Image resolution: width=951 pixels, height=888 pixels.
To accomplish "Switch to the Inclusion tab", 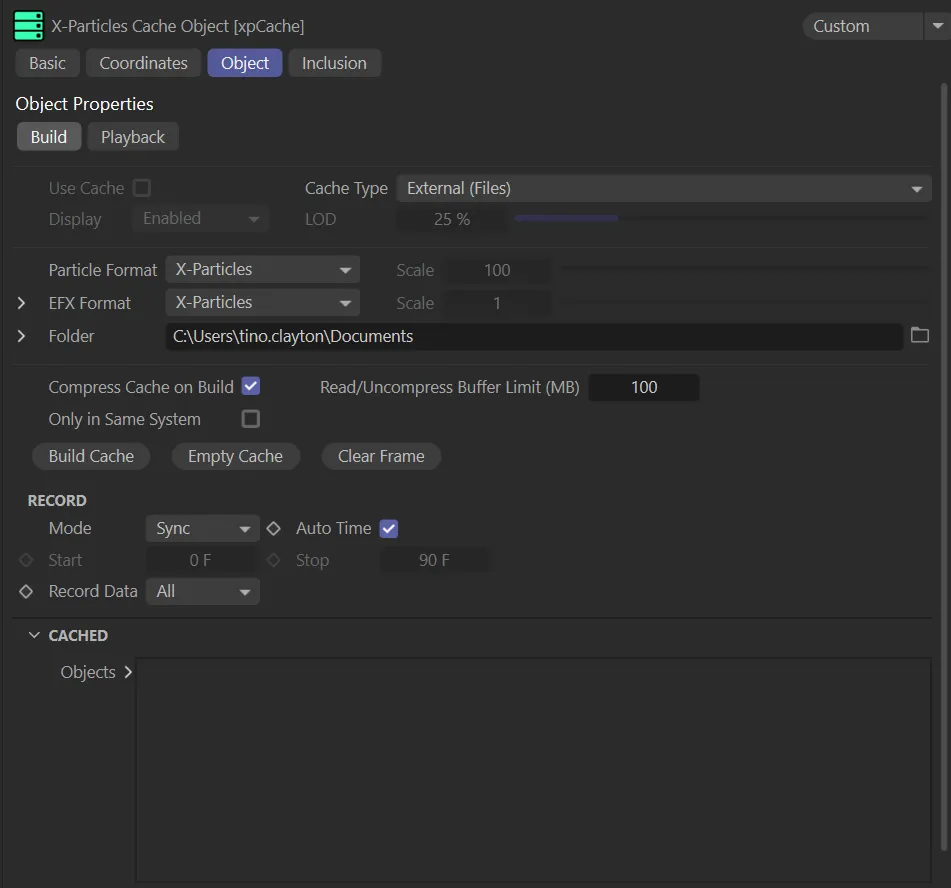I will click(x=334, y=63).
